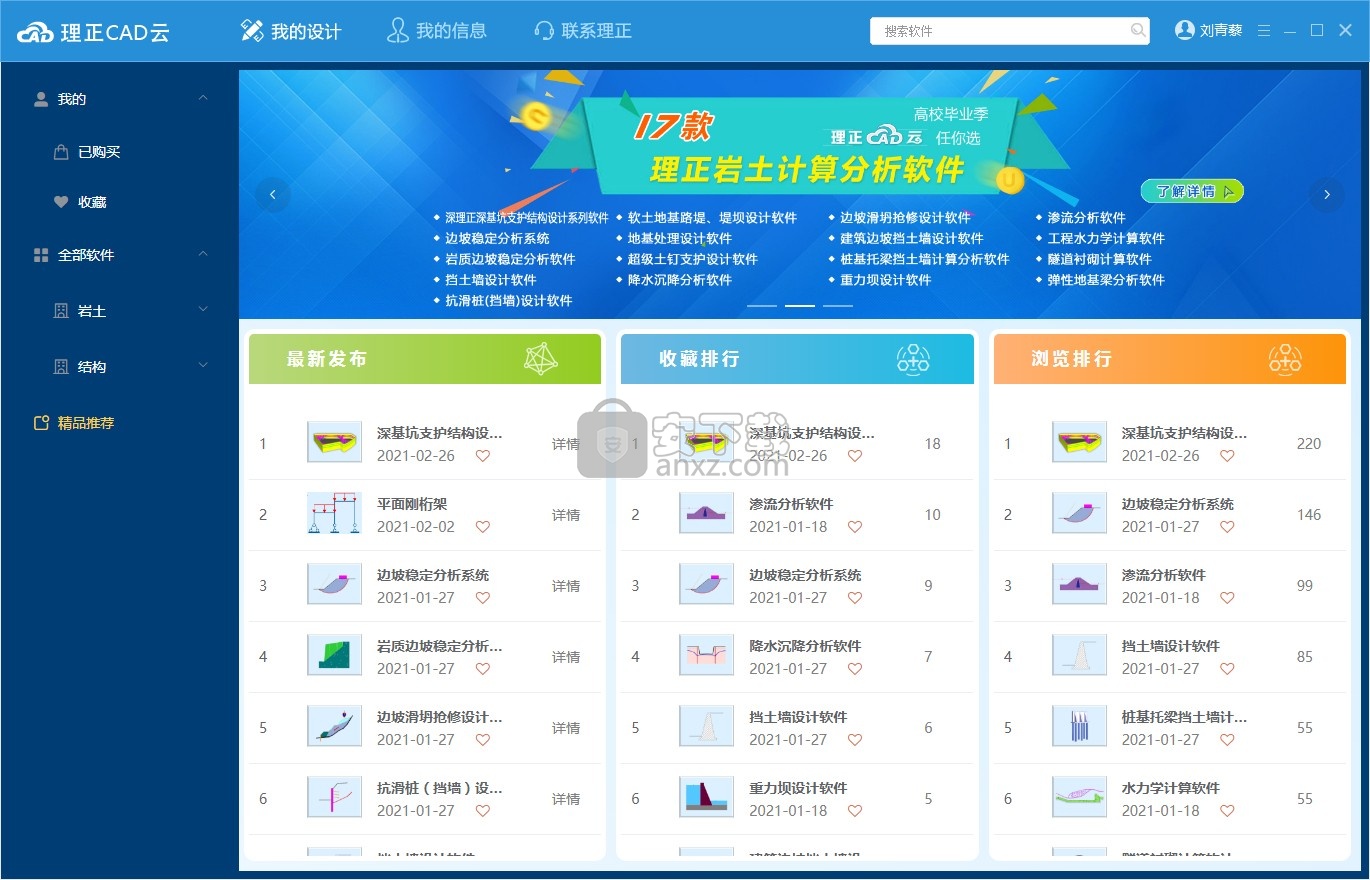Select the 浏览排行 panel header
The image size is (1370, 880).
1170,359
